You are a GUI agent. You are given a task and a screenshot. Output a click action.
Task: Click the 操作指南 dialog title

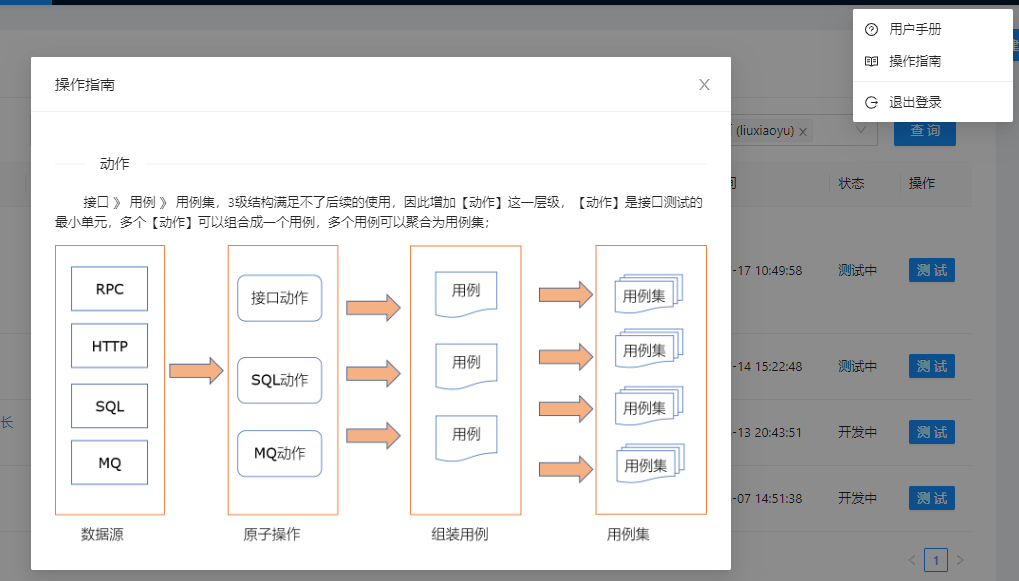pos(85,85)
